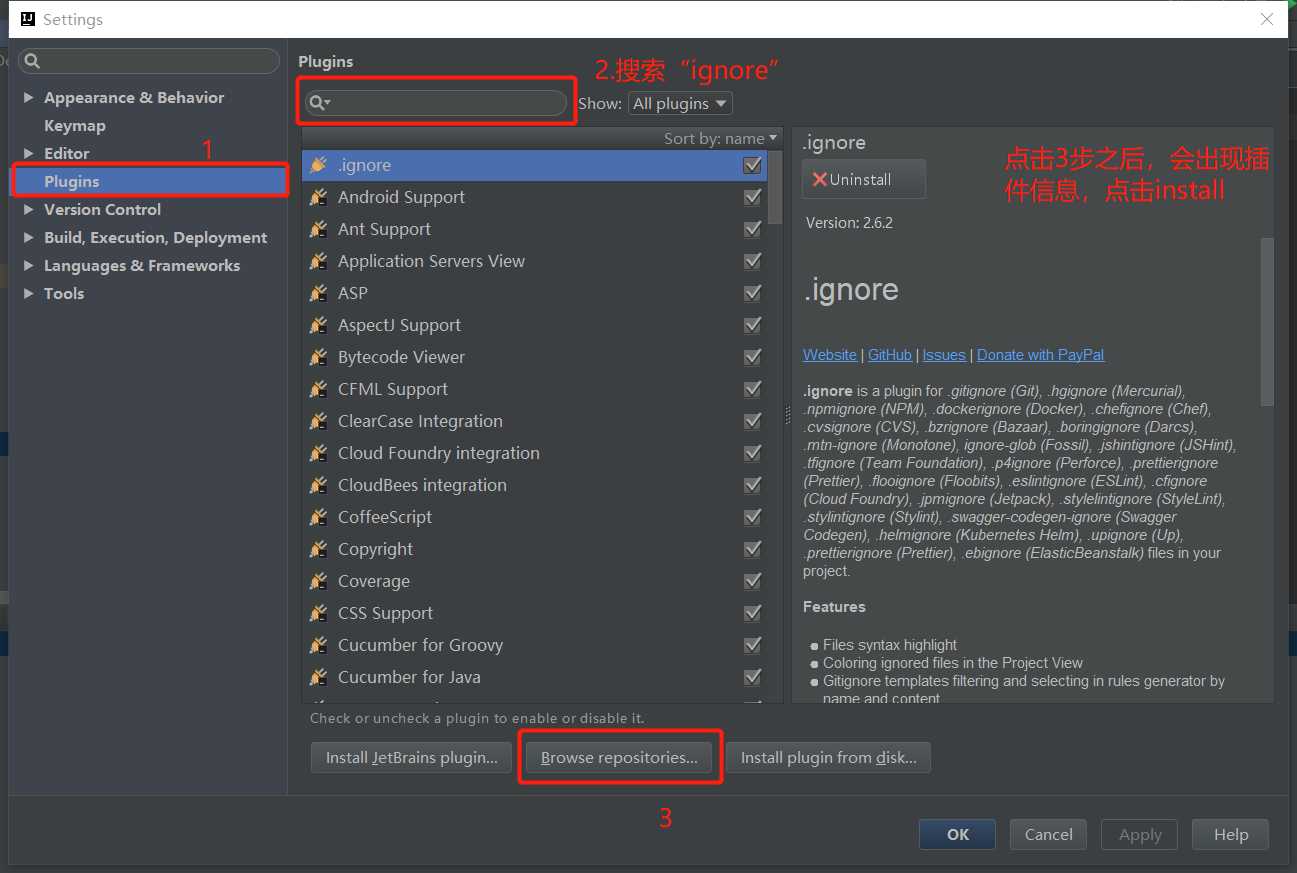
Task: Click Browse repositories button
Action: pos(619,757)
